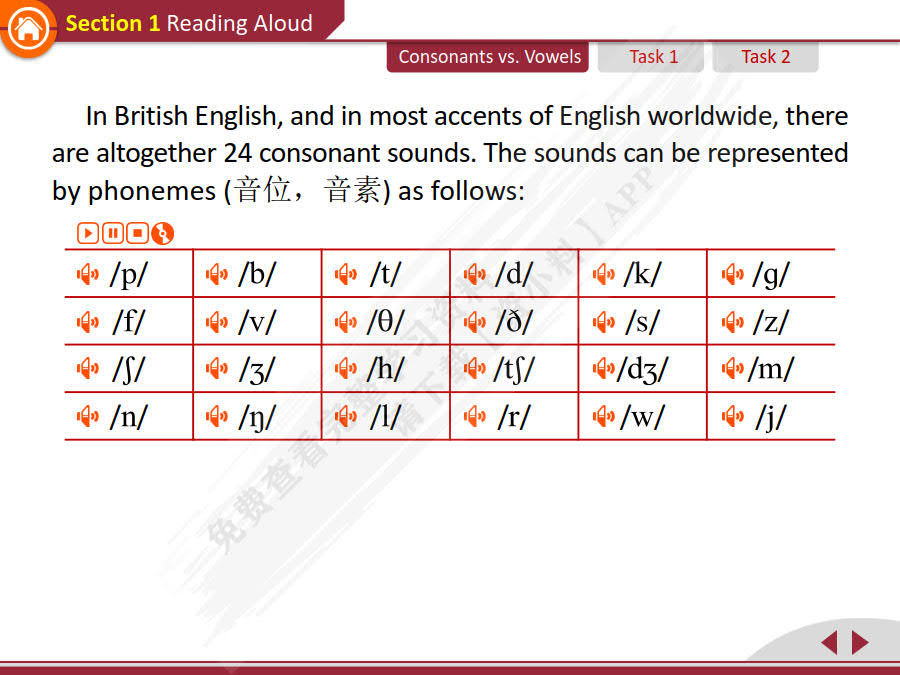The image size is (900, 675).
Task: Select the /f/ phoneme text
Action: [x=129, y=321]
